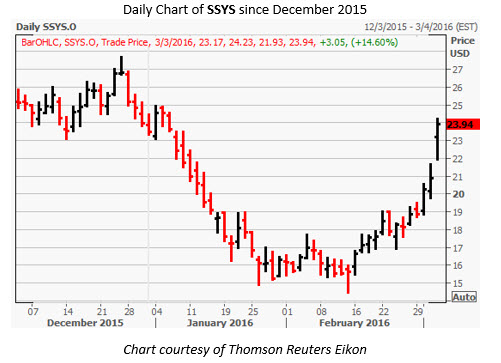The width and height of the screenshot is (501, 363).
Task: Click the 28 date tick label
Action: 129,312
